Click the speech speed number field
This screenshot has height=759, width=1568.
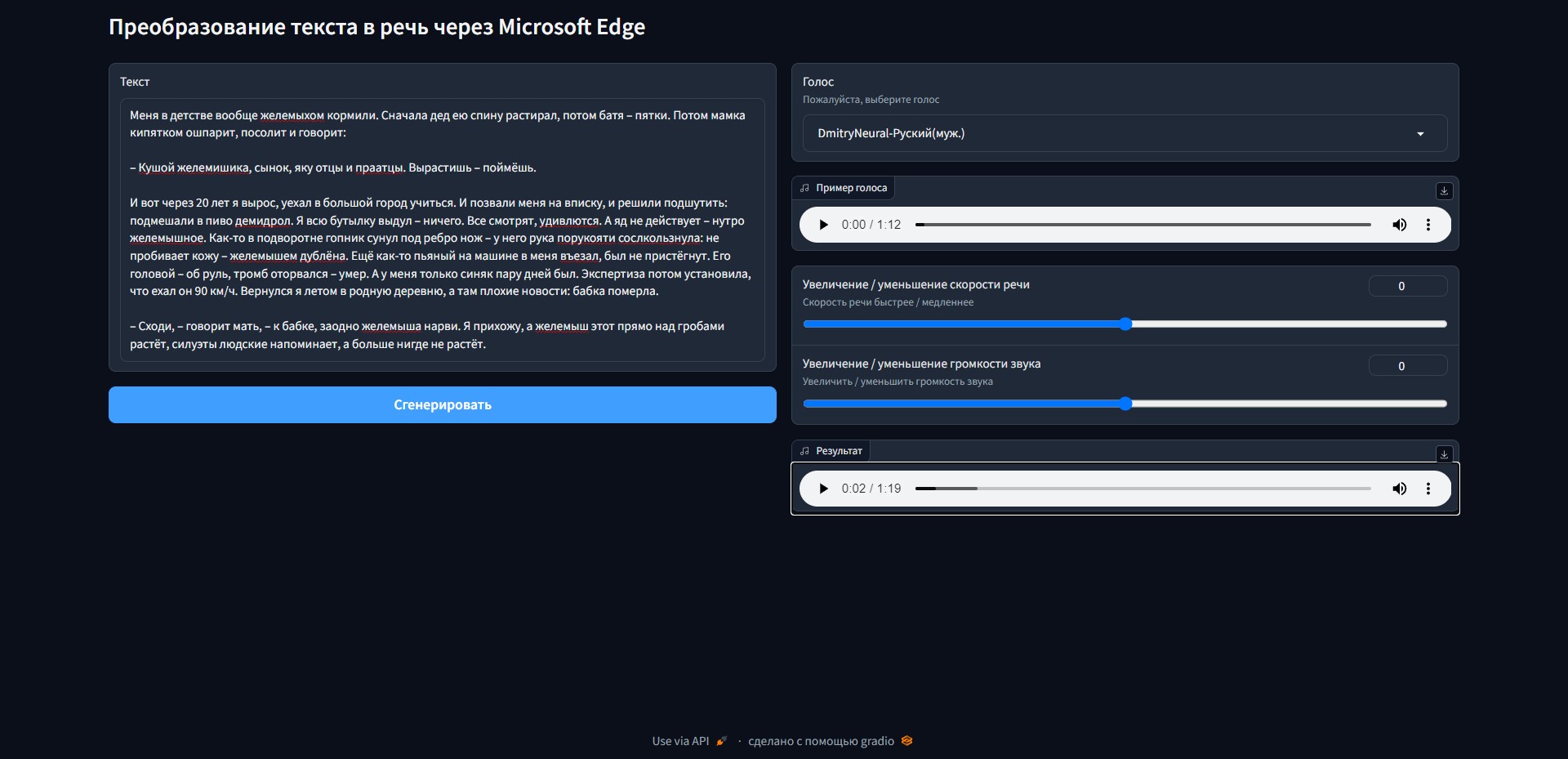tap(1407, 286)
